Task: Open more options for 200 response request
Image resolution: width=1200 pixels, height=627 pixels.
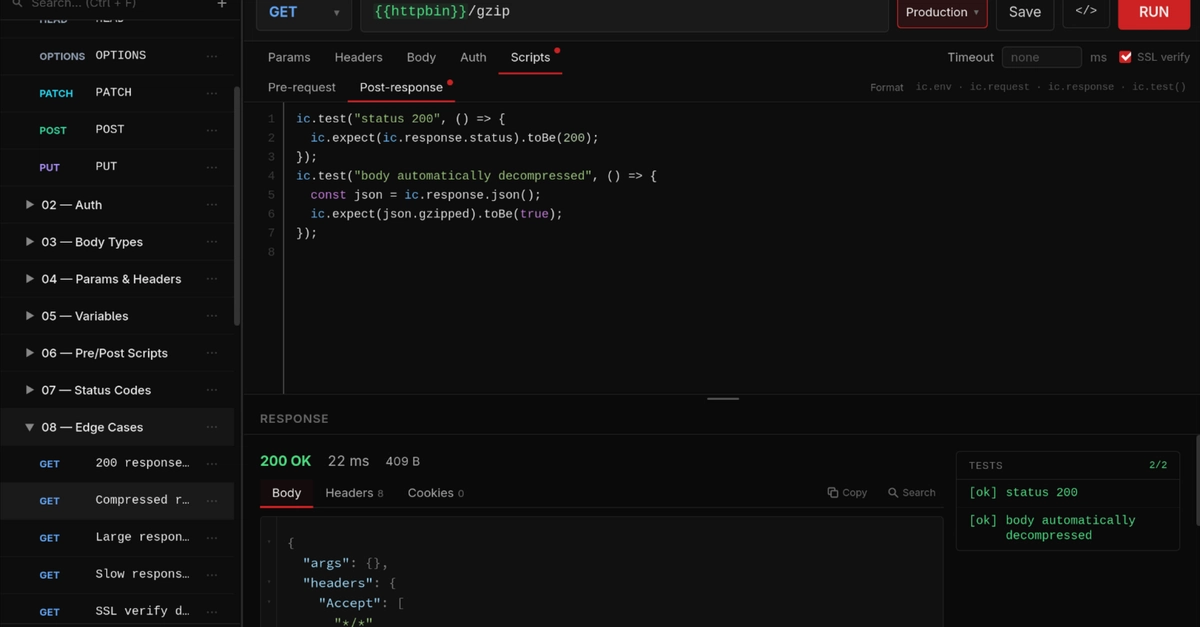Action: pos(212,464)
